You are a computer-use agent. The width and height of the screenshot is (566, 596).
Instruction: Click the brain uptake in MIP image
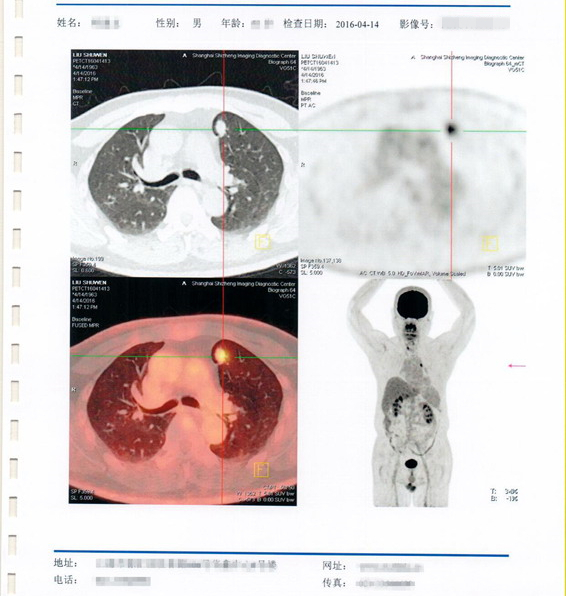[413, 304]
